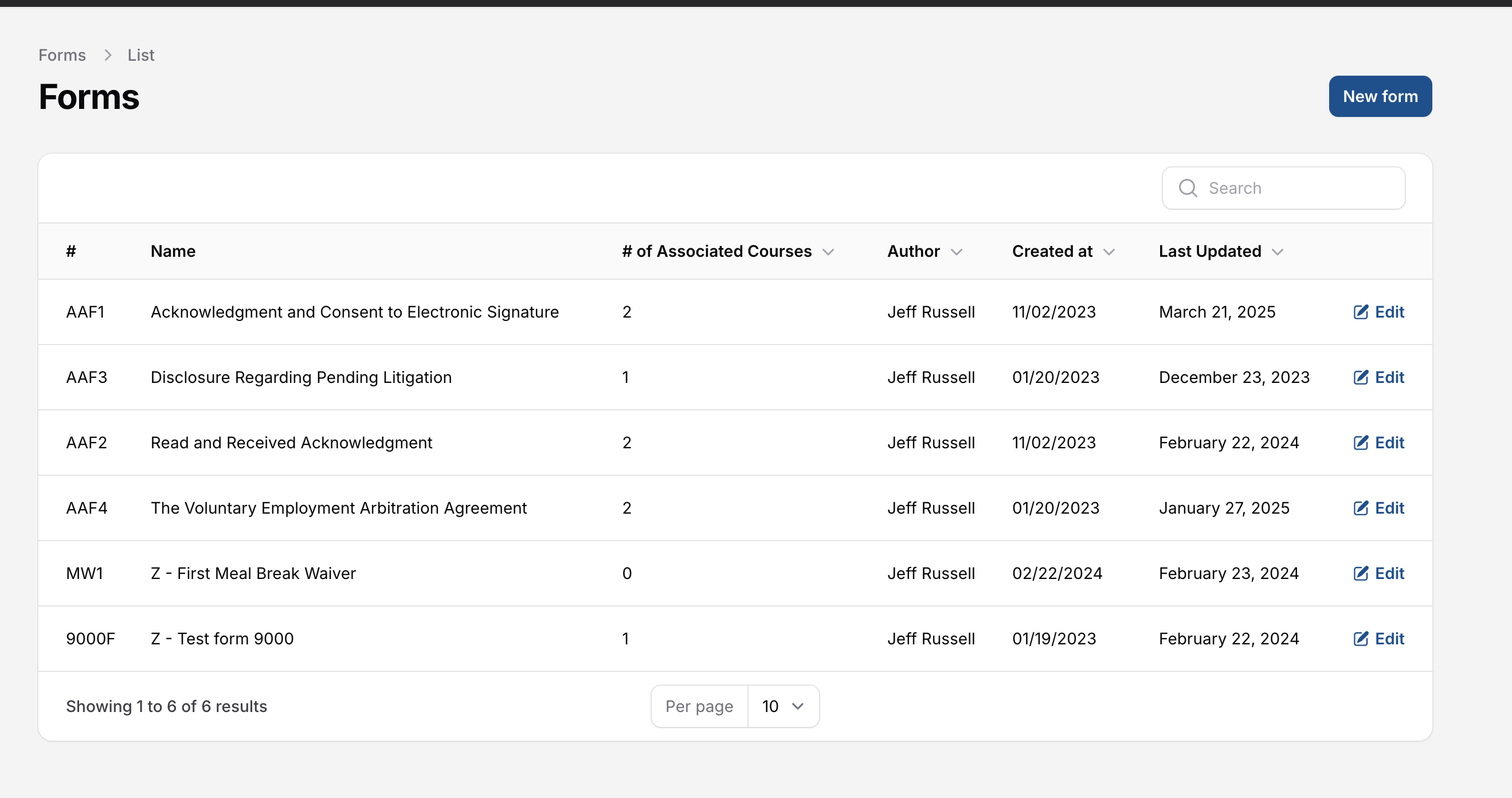Go to Forms breadcrumb link
The image size is (1512, 798).
coord(62,55)
